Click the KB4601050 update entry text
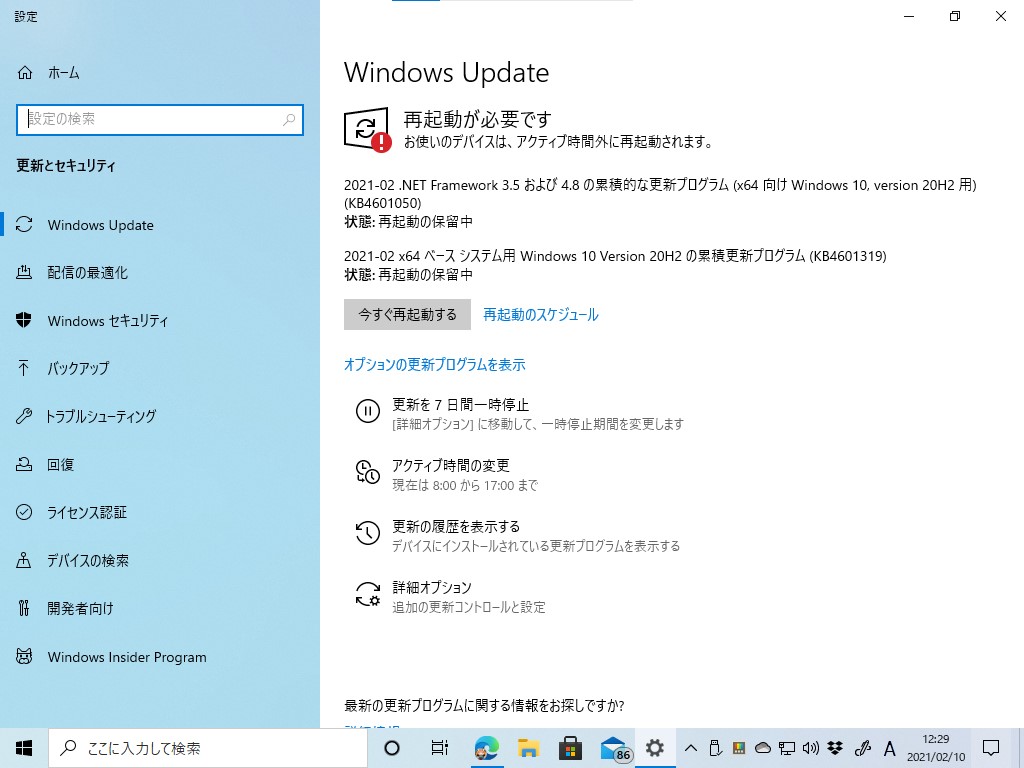This screenshot has width=1024, height=768. [660, 194]
